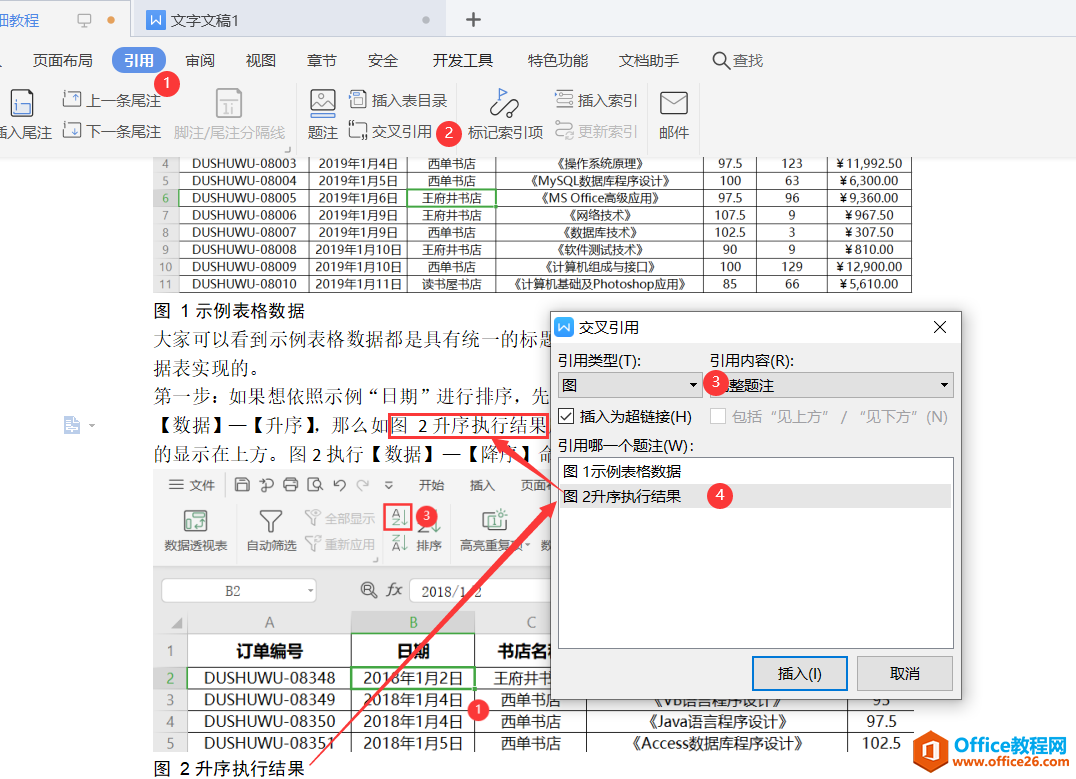
Task: Click the 取消 button
Action: (x=904, y=673)
